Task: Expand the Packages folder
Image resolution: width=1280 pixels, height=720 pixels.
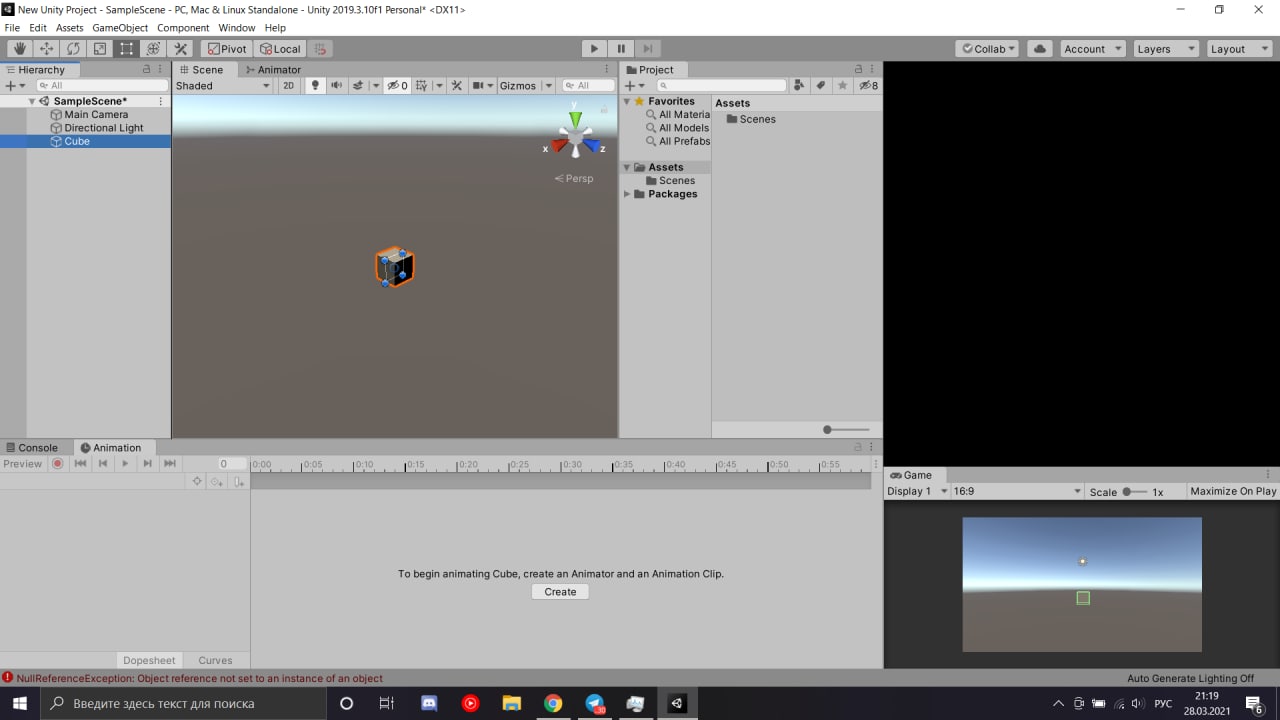Action: click(x=627, y=194)
